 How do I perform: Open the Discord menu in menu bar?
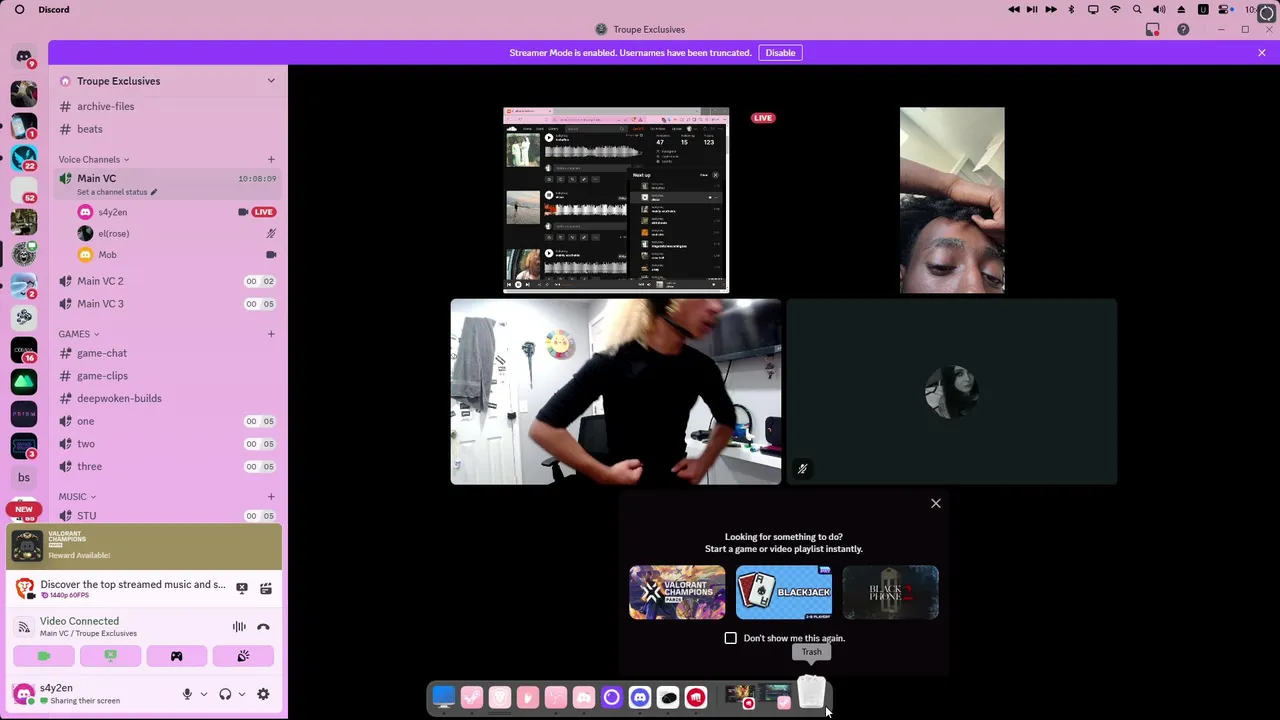point(54,10)
